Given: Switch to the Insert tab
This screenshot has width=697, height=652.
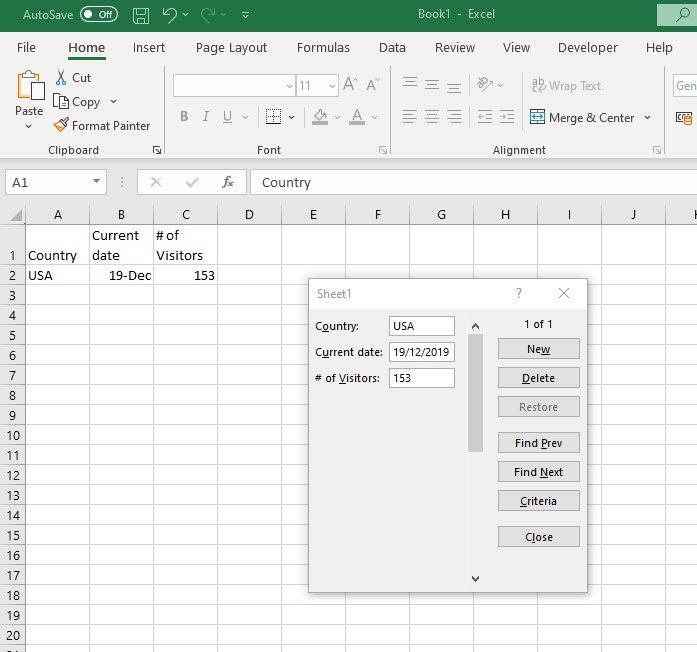Looking at the screenshot, I should [149, 48].
